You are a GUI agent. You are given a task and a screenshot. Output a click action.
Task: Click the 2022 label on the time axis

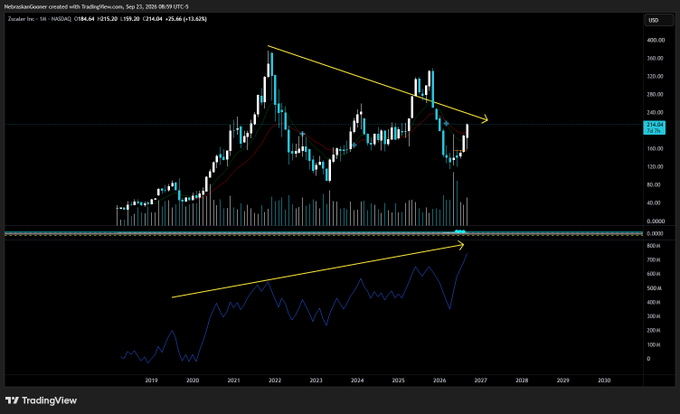275,380
